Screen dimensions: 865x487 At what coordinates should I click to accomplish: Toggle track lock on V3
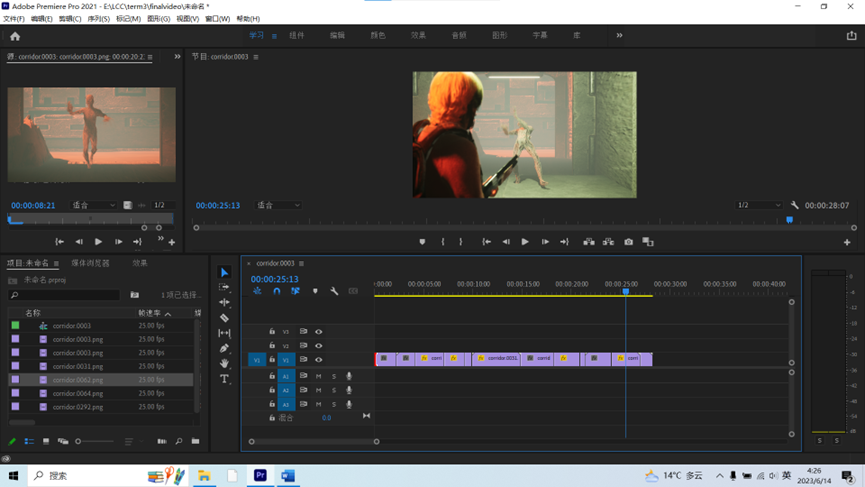(272, 331)
